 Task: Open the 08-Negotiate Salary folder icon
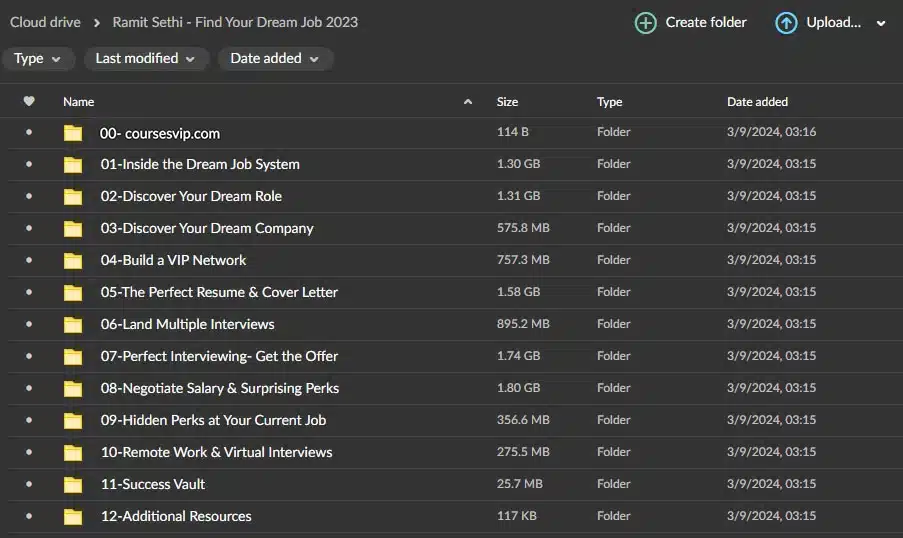(x=73, y=389)
